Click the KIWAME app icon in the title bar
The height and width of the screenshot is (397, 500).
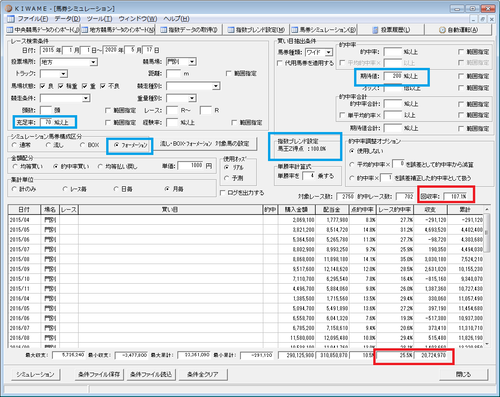point(8,8)
